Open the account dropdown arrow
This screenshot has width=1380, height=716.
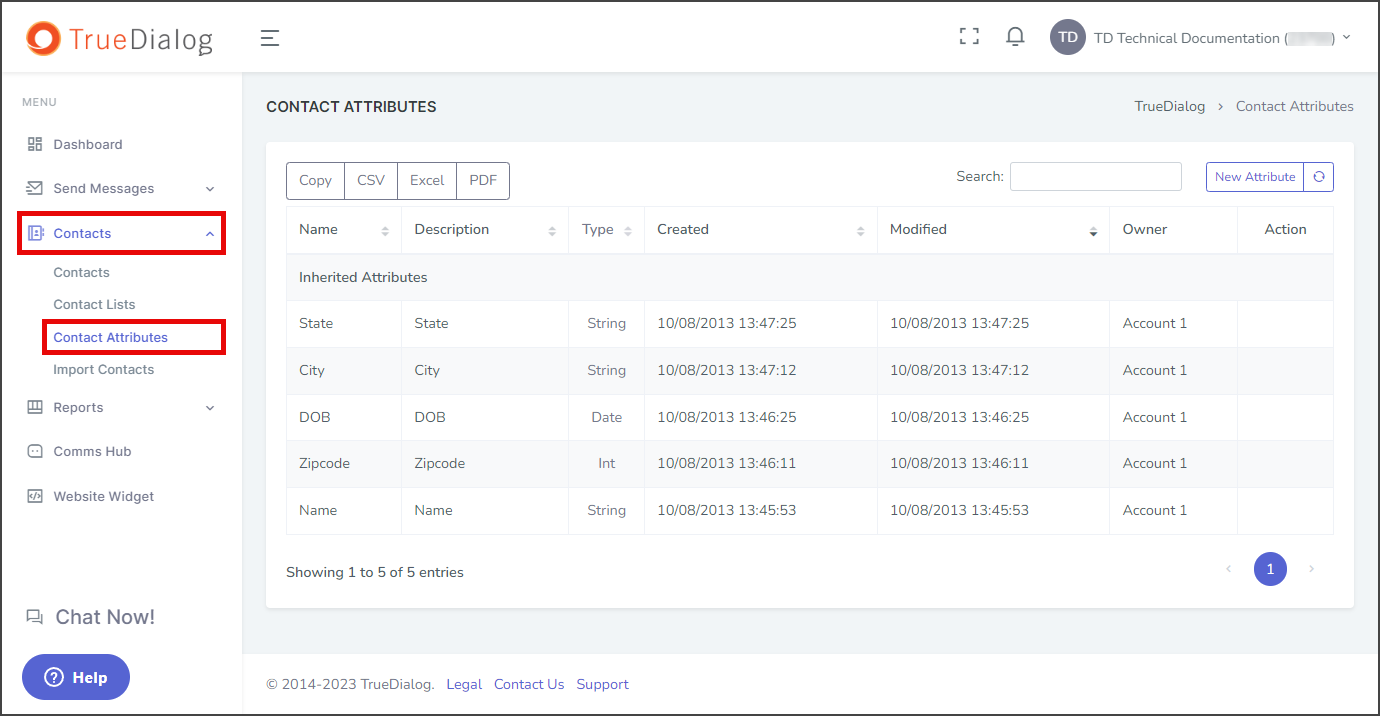[x=1346, y=37]
